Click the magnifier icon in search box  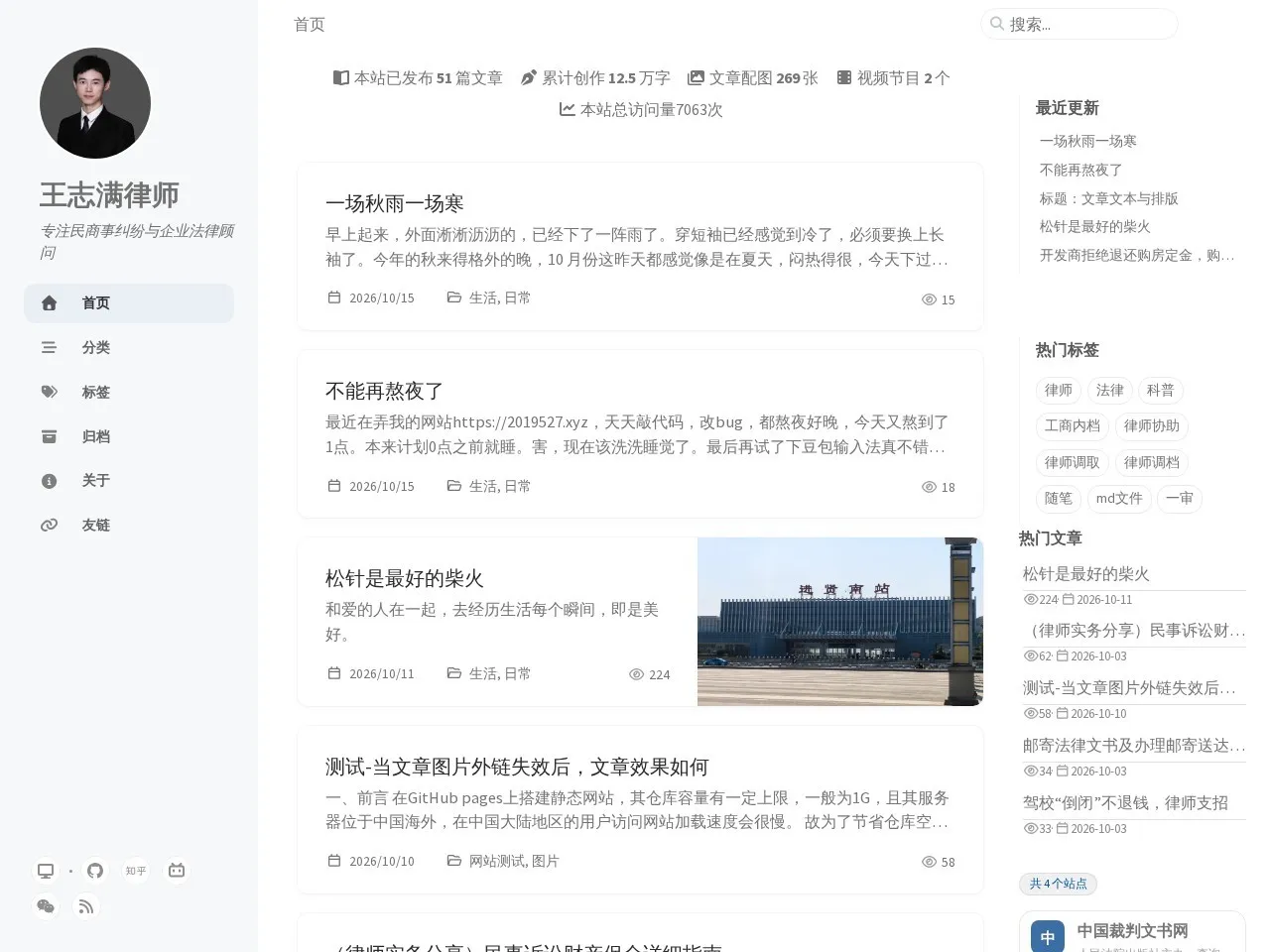coord(997,24)
